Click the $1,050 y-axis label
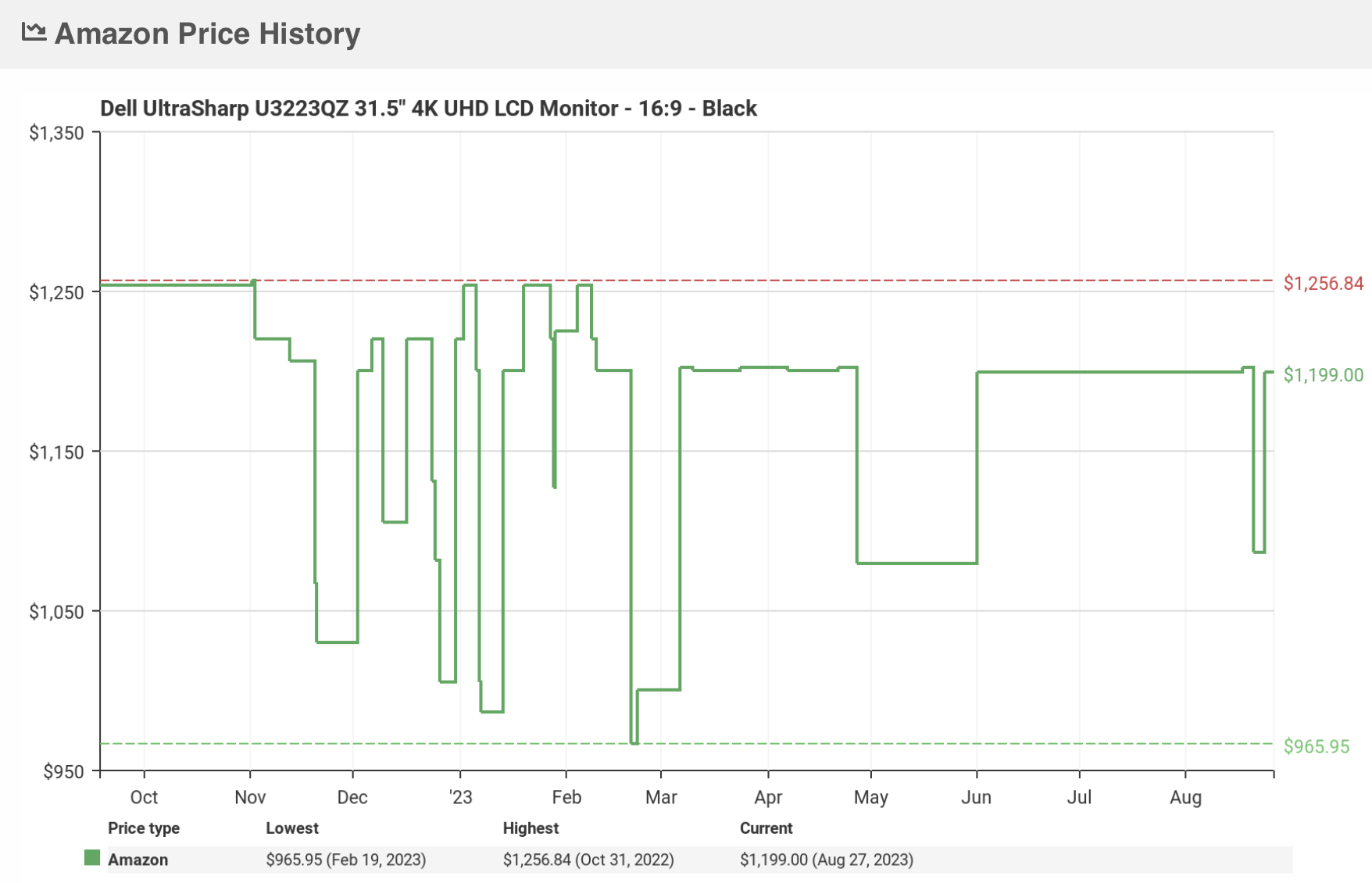This screenshot has height=883, width=1372. 56,611
